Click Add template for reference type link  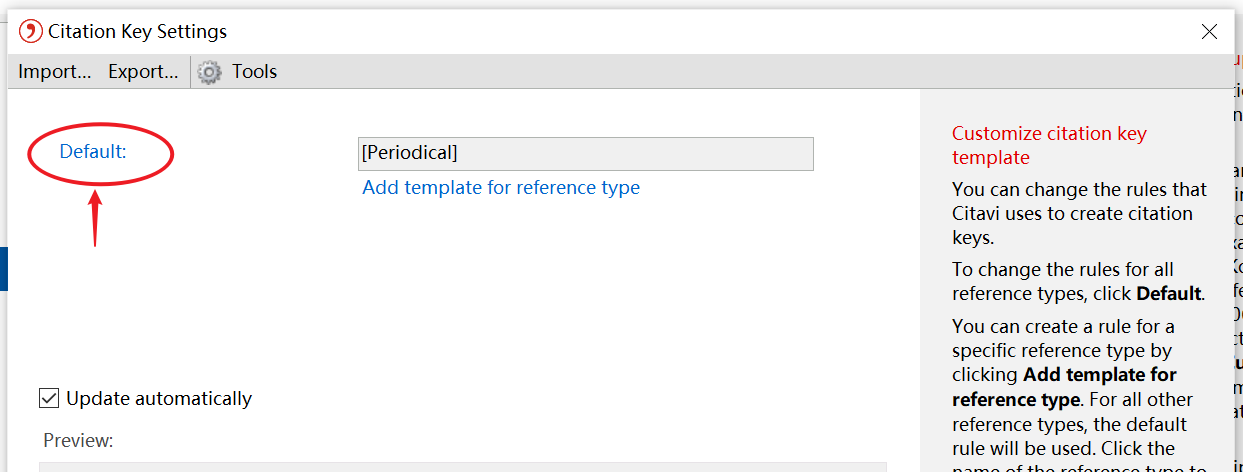point(501,188)
